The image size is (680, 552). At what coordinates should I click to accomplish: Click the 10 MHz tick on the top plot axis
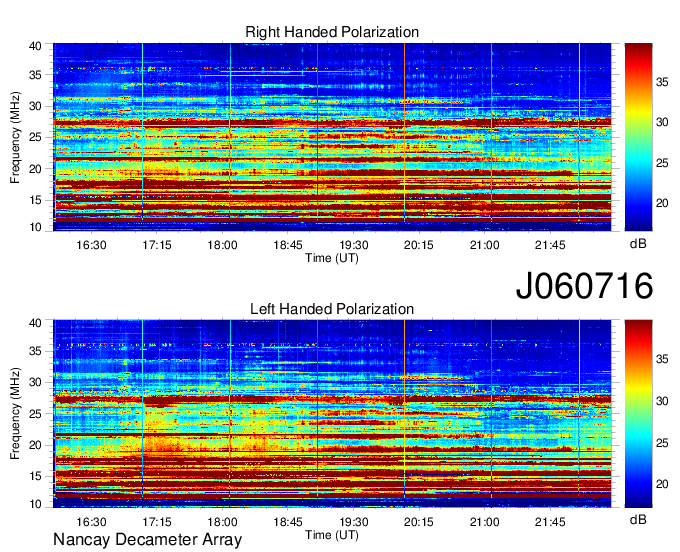point(35,227)
